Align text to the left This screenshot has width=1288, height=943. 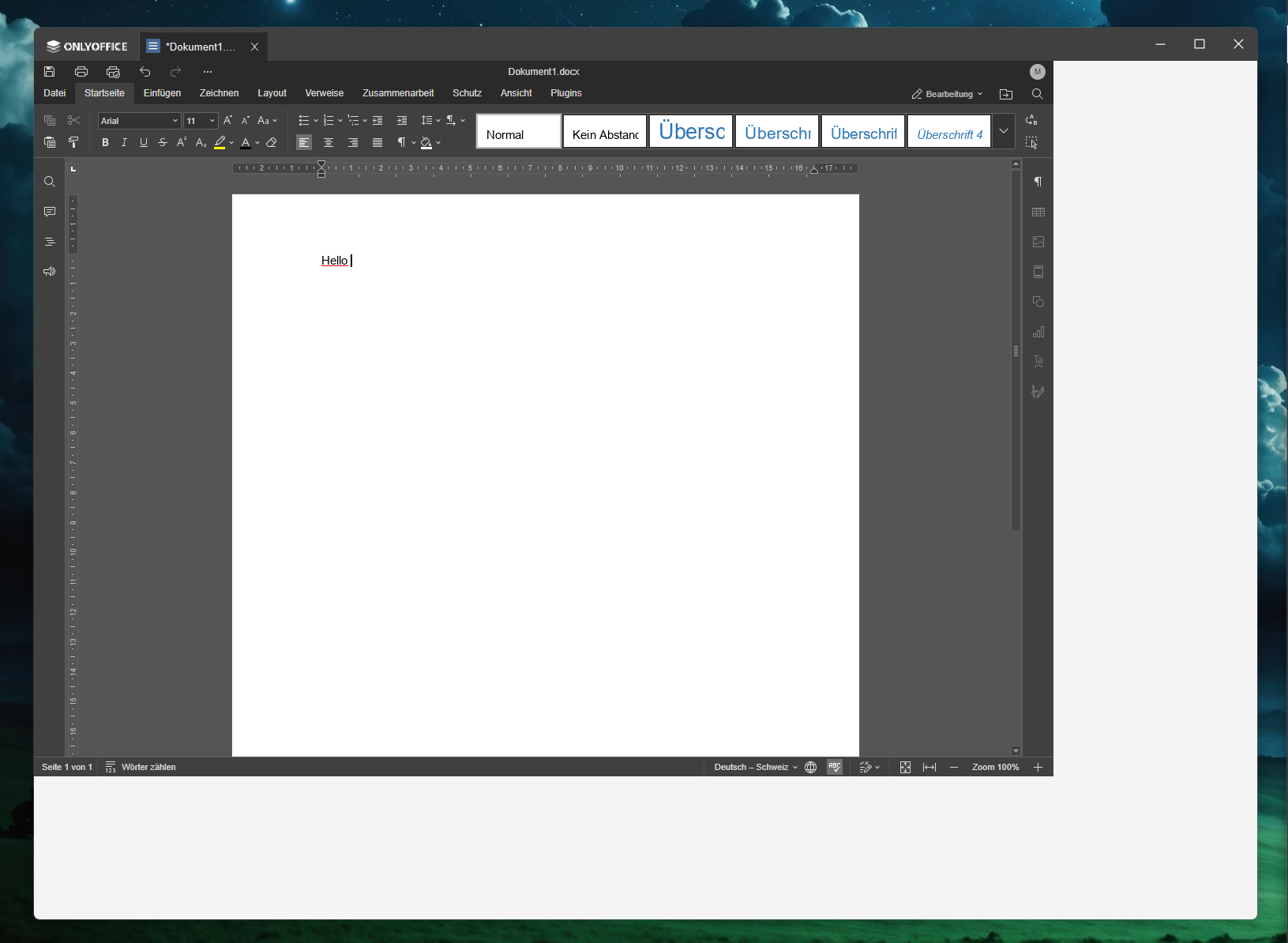pyautogui.click(x=304, y=143)
